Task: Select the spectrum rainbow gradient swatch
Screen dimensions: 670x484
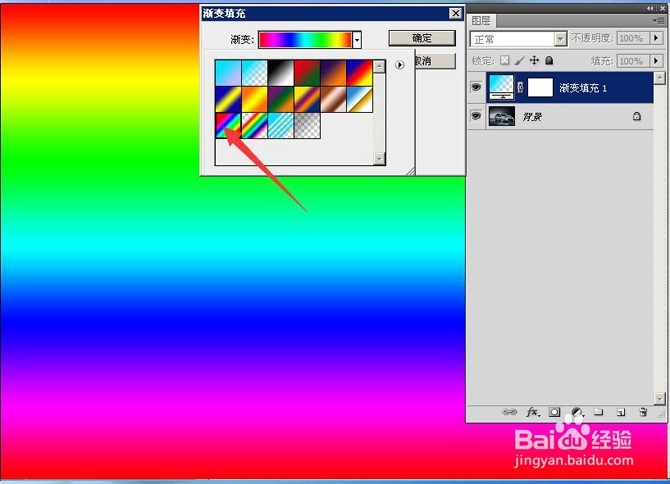Action: click(228, 125)
